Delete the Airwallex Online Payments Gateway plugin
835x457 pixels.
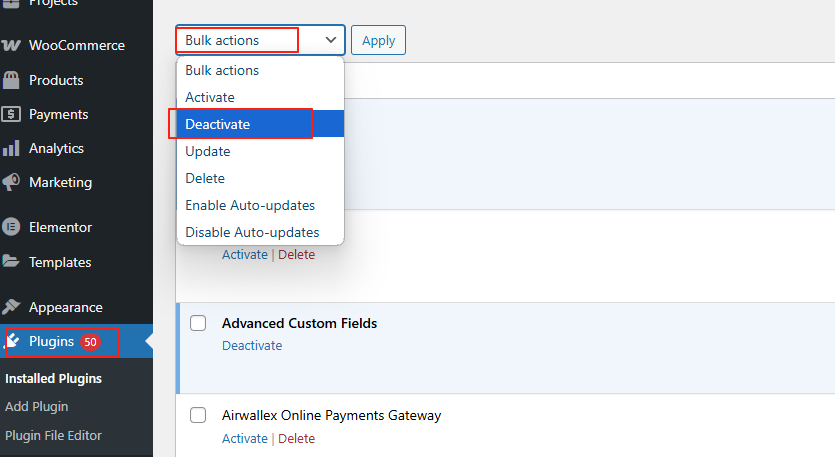296,438
